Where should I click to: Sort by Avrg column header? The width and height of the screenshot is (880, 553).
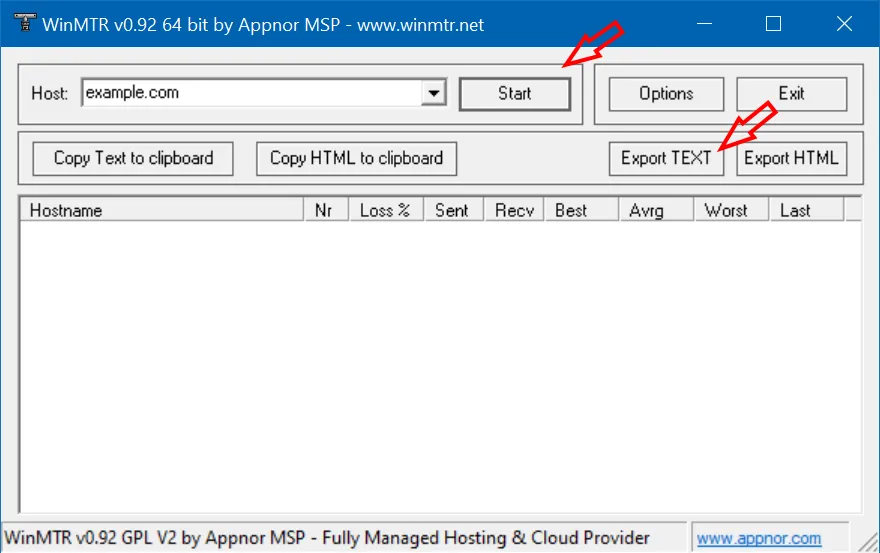click(657, 211)
